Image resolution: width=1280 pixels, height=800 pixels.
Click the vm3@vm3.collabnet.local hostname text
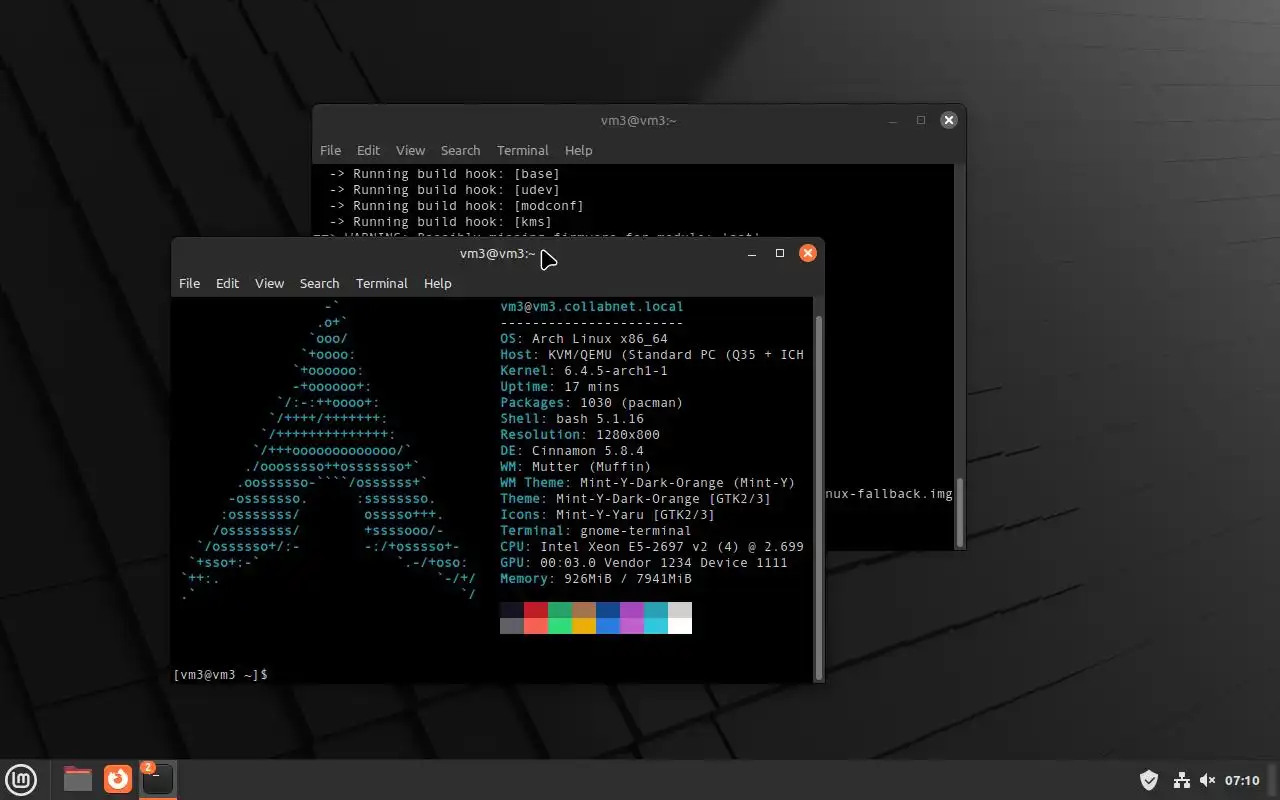(592, 307)
